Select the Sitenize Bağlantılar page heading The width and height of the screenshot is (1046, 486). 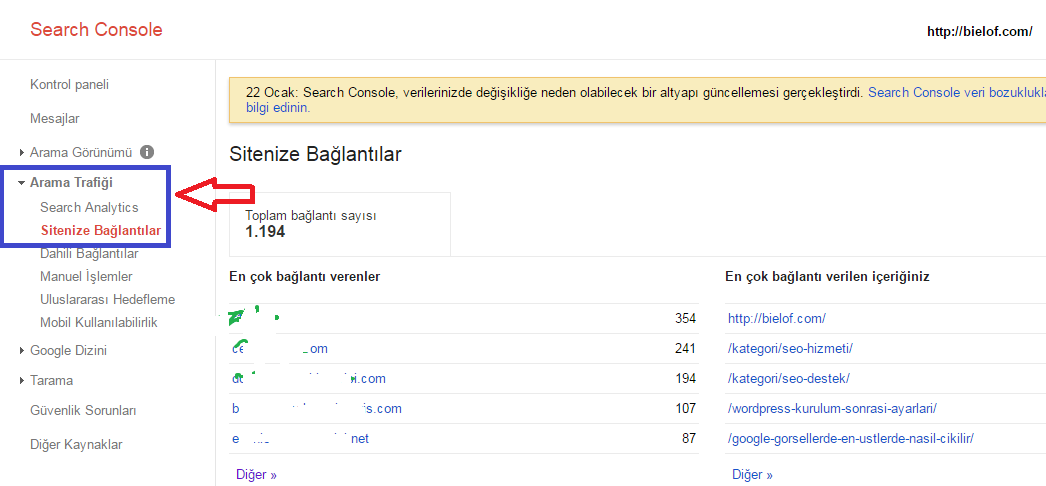pos(316,154)
